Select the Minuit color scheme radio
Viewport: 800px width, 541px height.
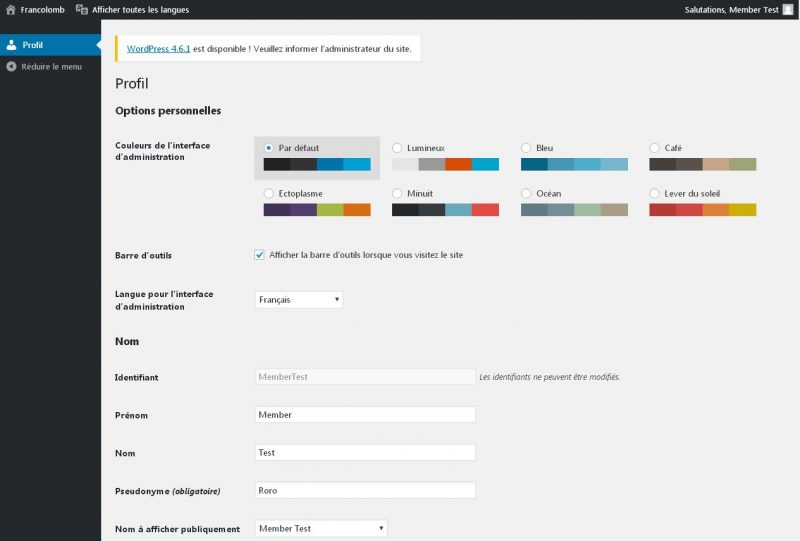click(397, 193)
